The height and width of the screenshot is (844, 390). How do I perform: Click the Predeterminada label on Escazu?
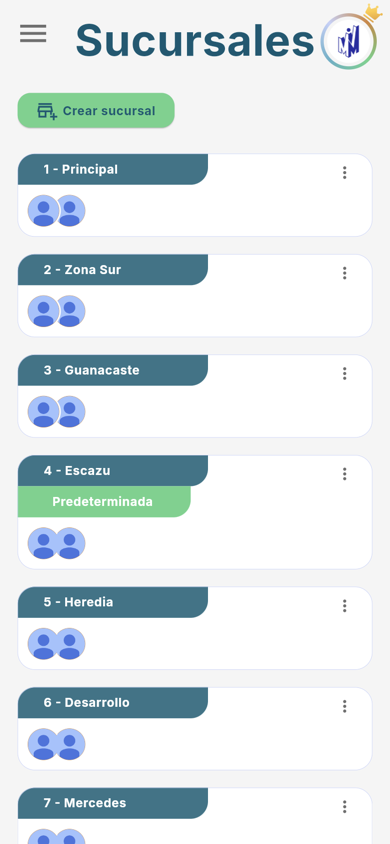[x=104, y=502]
